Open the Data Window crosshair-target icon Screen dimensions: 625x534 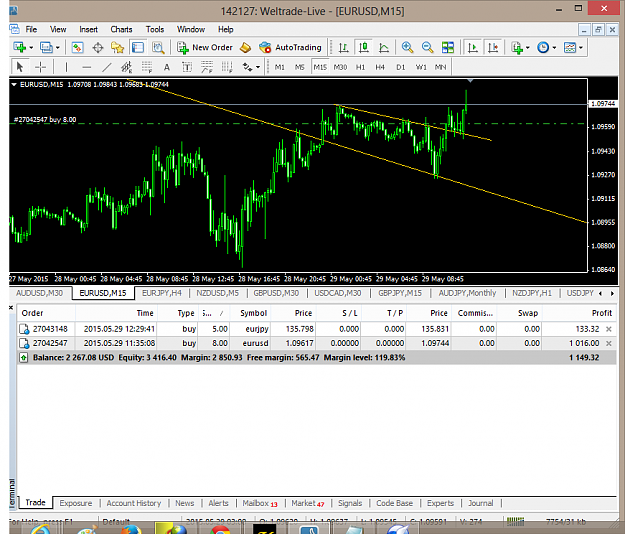coord(98,48)
